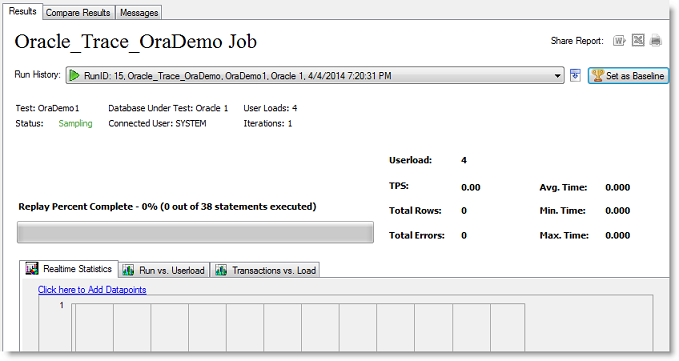679x361 pixels.
Task: Click the trophy icon on Set as Baseline
Action: [x=598, y=75]
